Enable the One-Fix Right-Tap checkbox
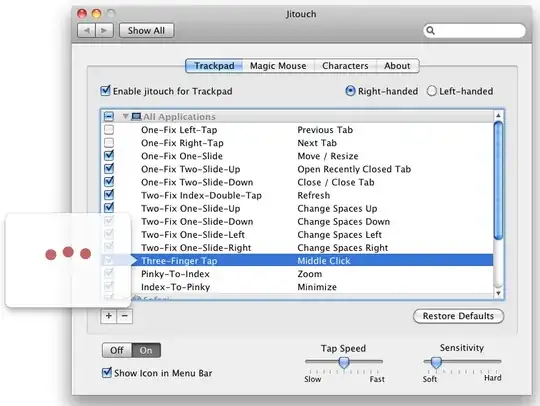 pyautogui.click(x=109, y=143)
